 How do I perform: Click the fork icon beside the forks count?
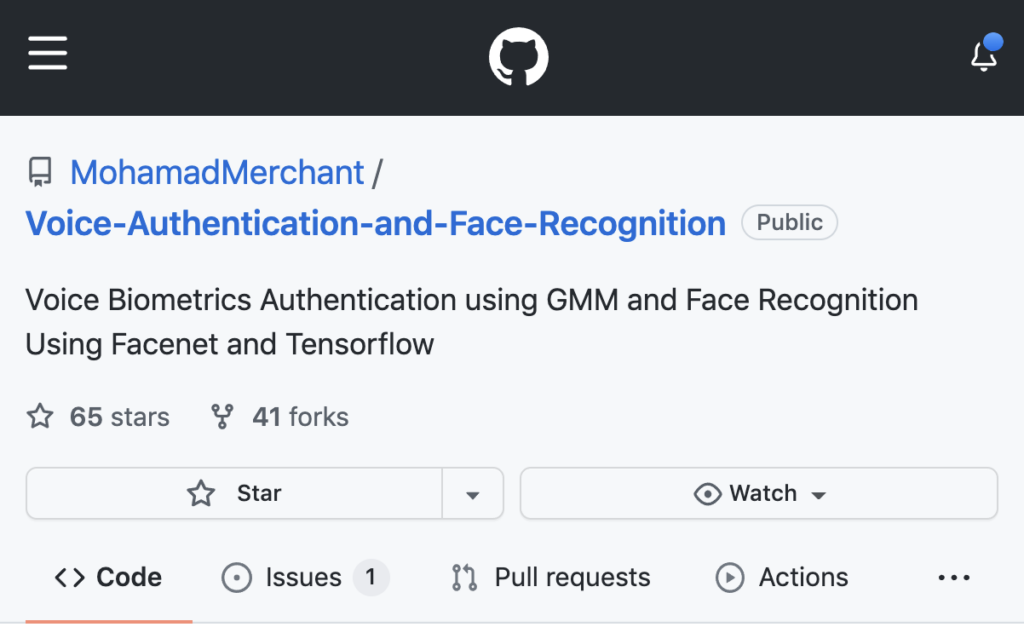(x=222, y=416)
